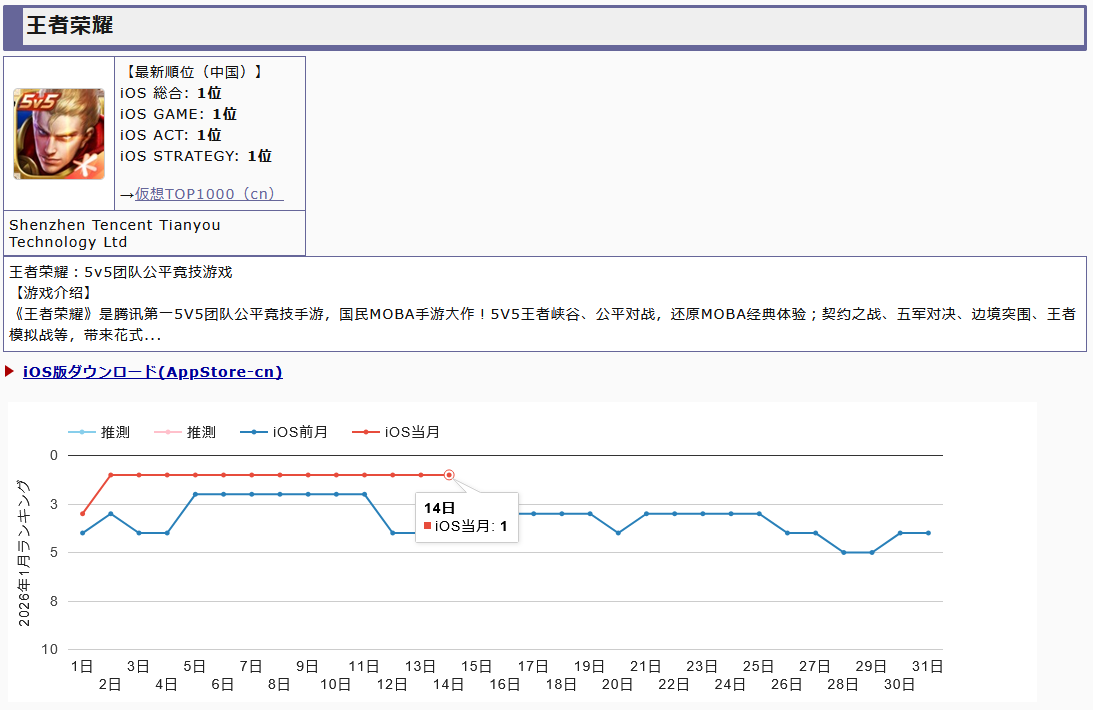This screenshot has width=1093, height=710.
Task: Toggle the pink 推測 legend entry
Action: click(x=185, y=432)
